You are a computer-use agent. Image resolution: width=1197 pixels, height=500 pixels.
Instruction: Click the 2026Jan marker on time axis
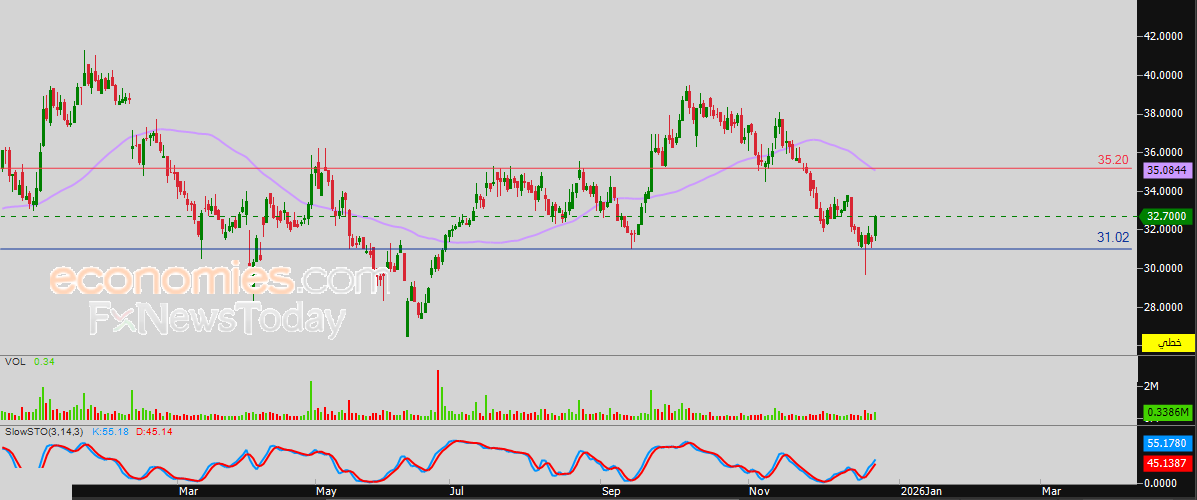click(920, 492)
